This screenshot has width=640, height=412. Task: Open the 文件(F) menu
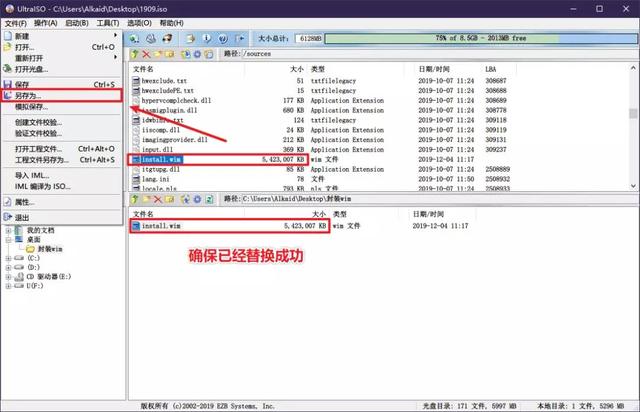point(16,23)
